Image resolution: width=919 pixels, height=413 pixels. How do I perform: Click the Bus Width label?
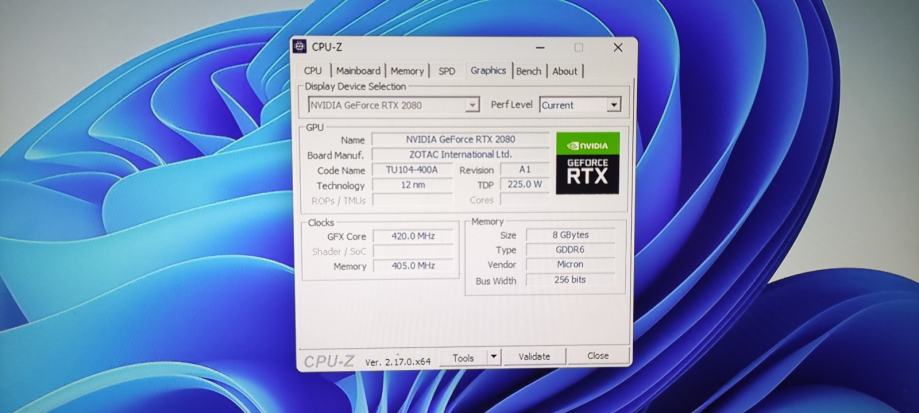[496, 281]
